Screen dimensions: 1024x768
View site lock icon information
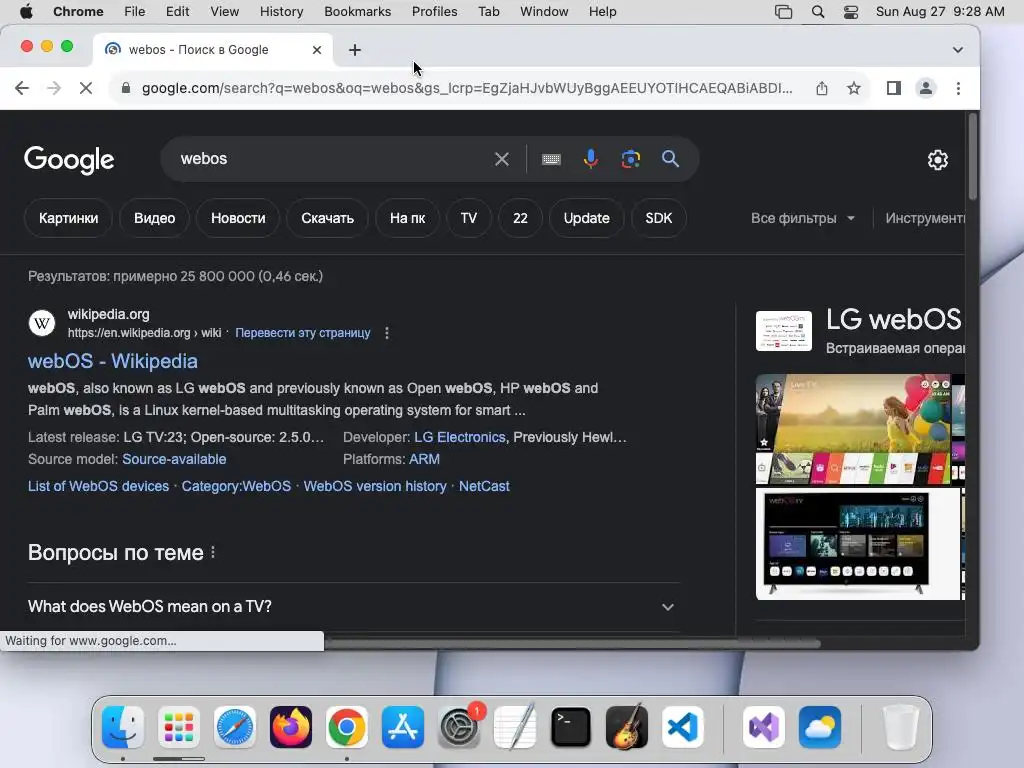pyautogui.click(x=126, y=88)
